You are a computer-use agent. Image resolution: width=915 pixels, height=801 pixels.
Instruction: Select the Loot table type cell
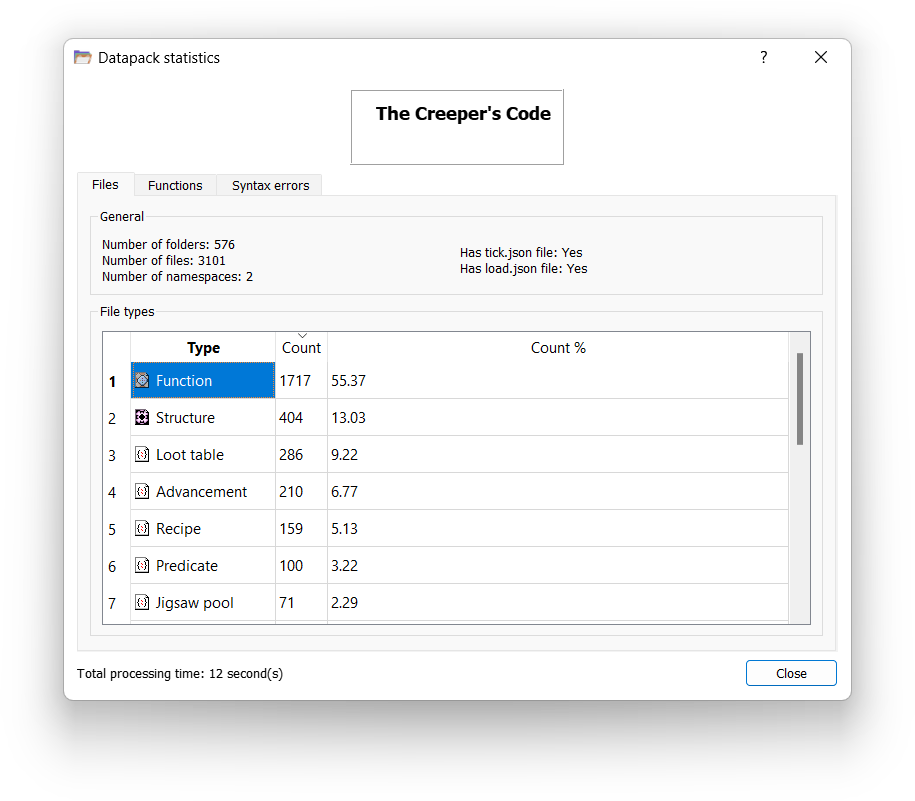pos(203,454)
